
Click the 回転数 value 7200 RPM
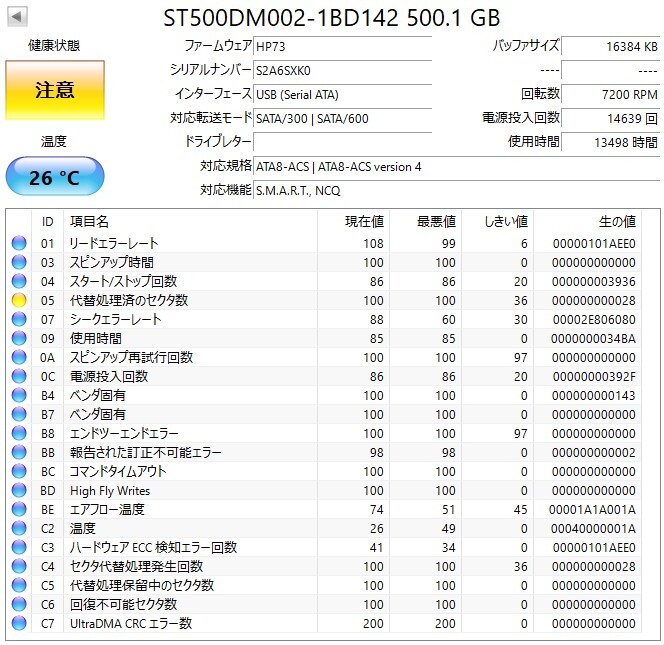(611, 94)
